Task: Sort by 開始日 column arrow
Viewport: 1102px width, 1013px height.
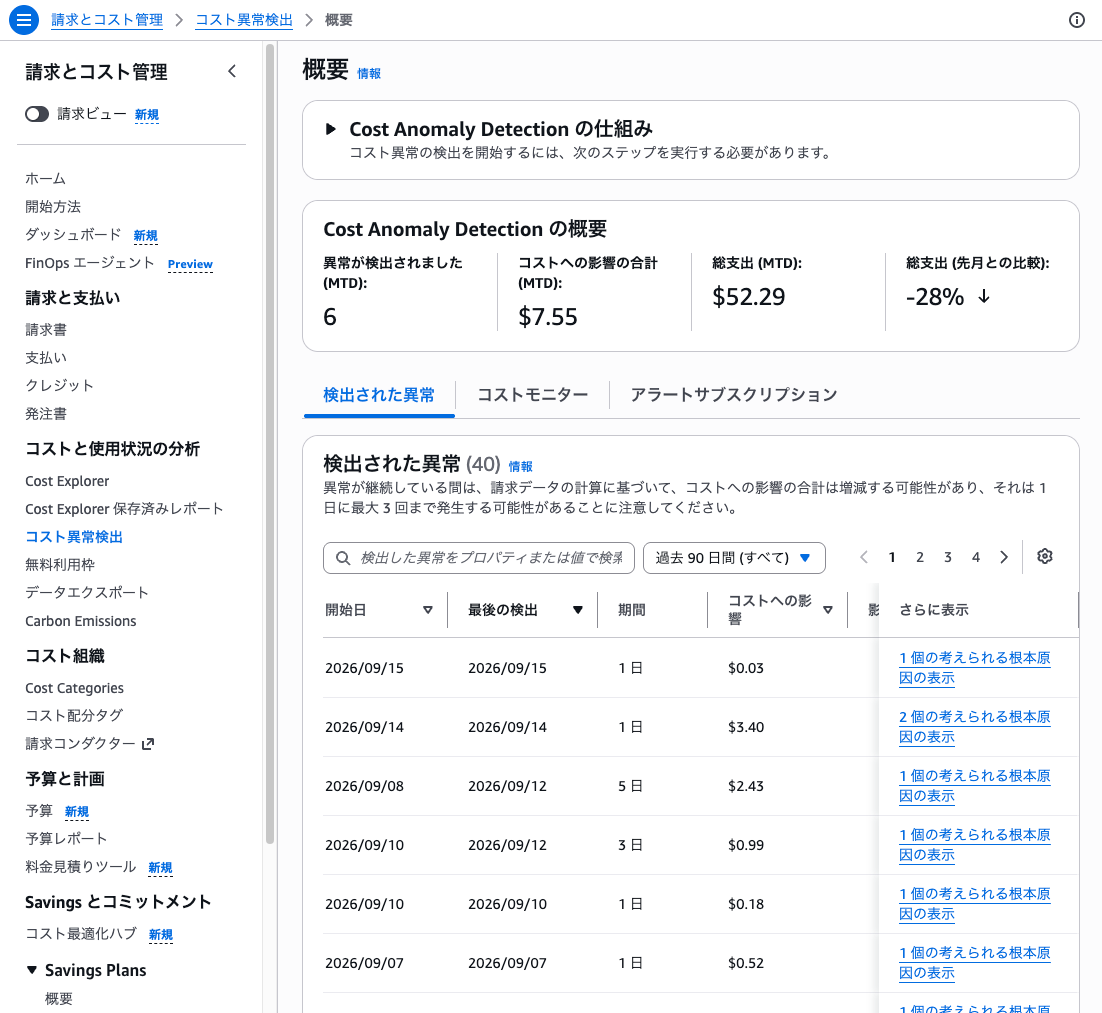Action: click(427, 610)
